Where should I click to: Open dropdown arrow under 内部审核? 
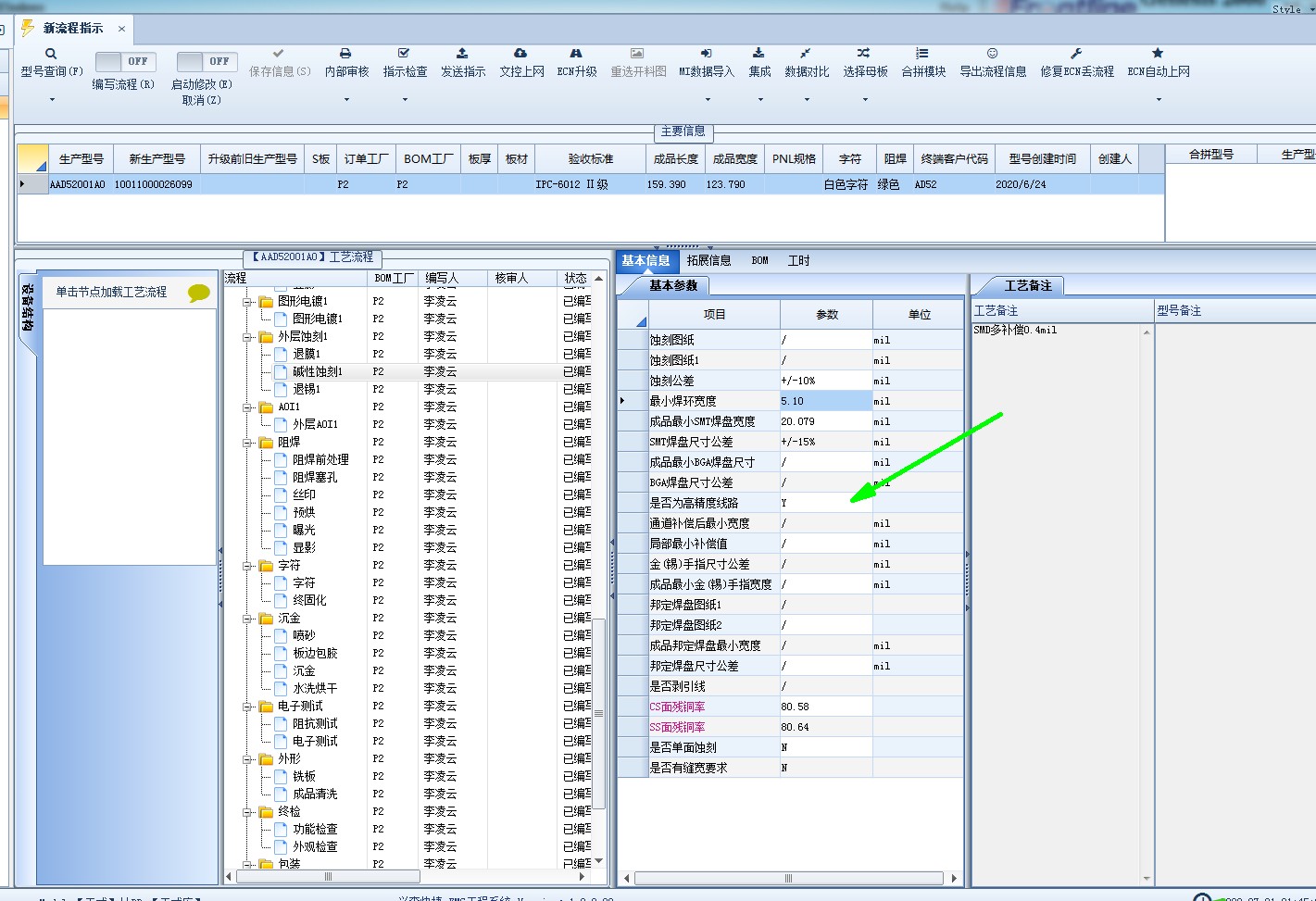(x=346, y=100)
